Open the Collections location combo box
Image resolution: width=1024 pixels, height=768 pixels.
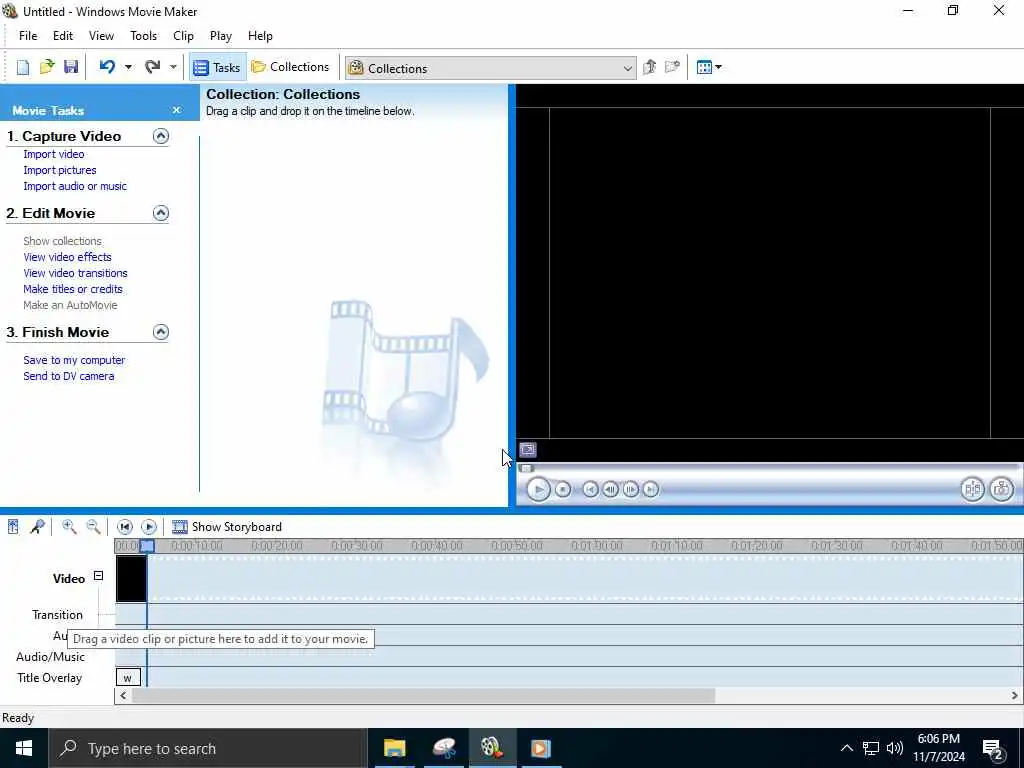[490, 68]
